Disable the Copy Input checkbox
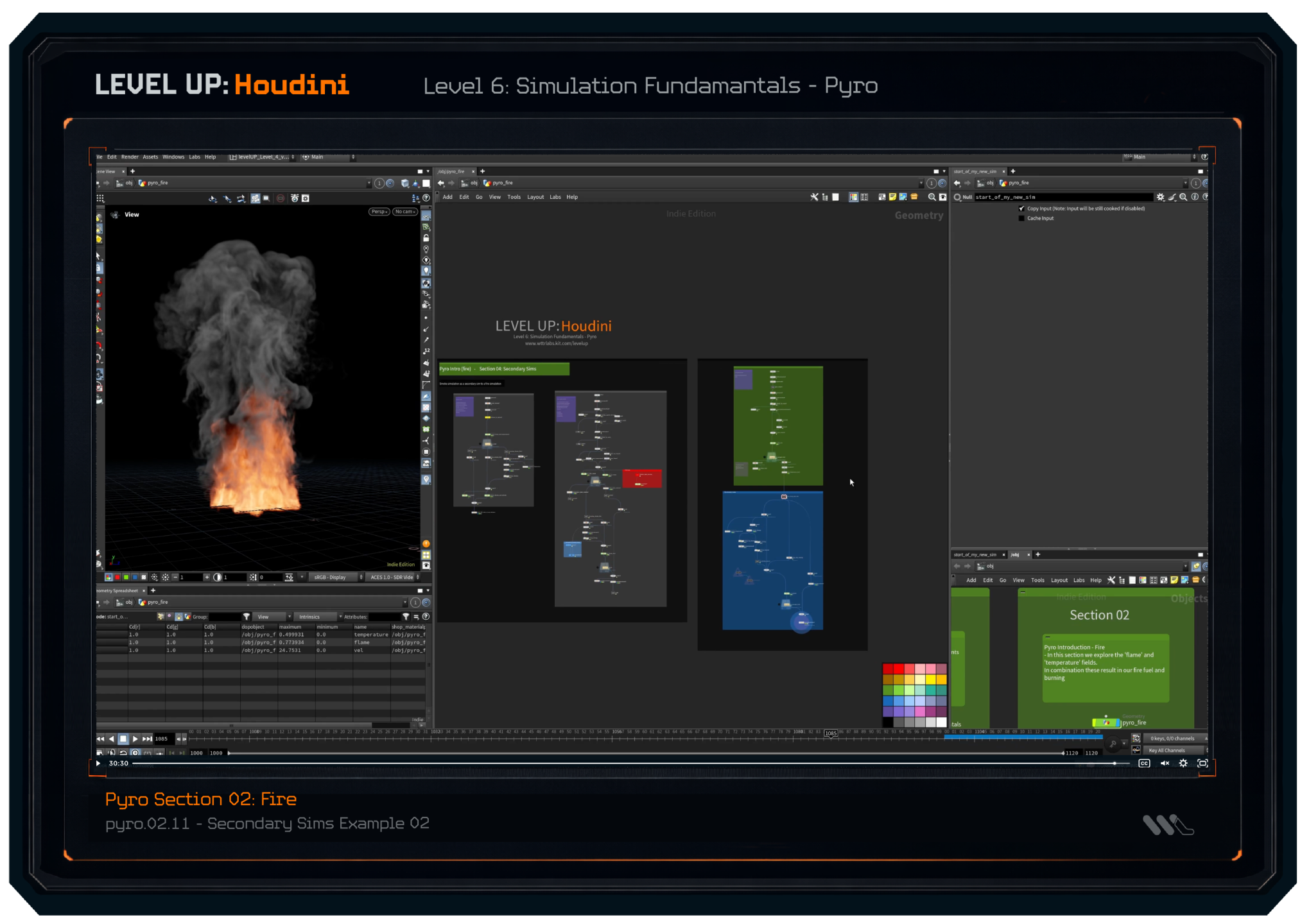 point(1021,209)
